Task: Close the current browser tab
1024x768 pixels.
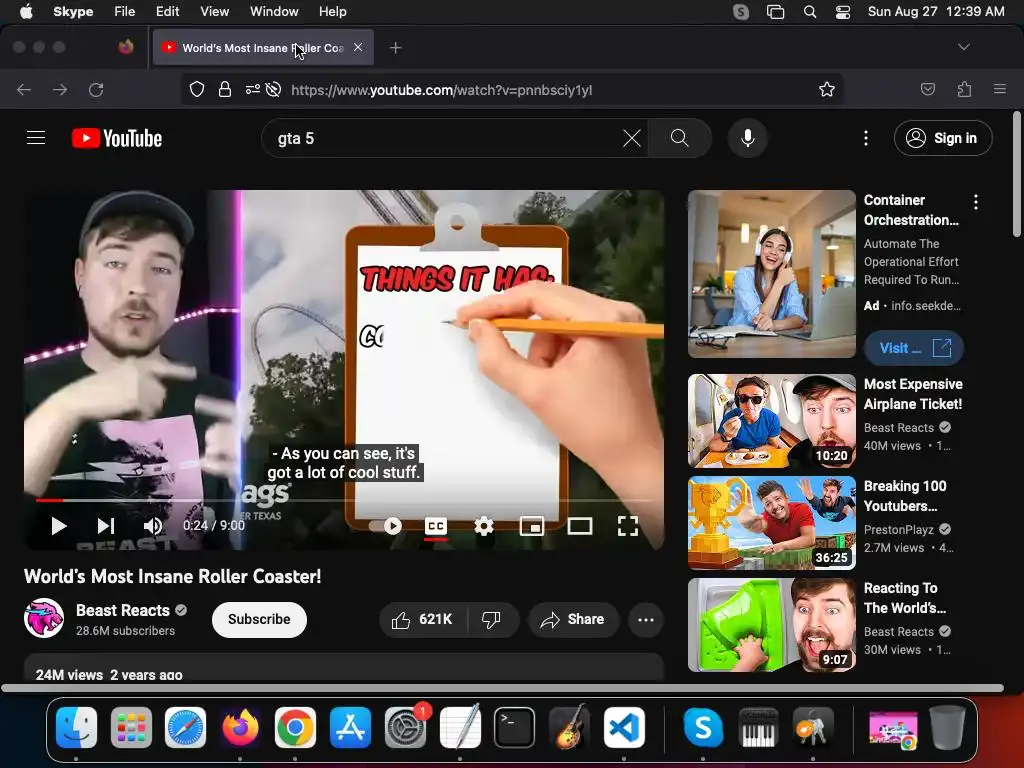Action: click(358, 47)
